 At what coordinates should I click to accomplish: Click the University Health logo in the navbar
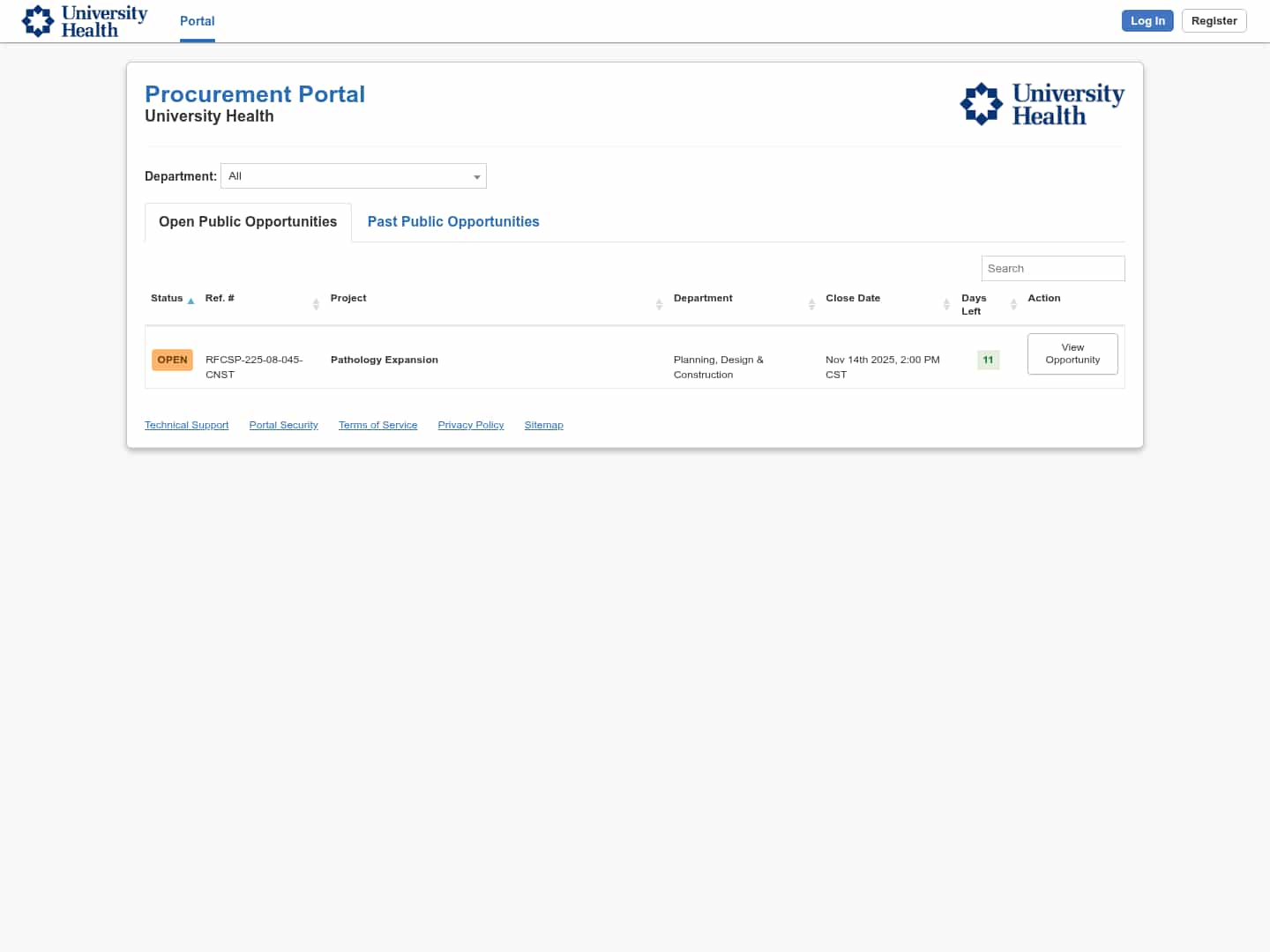point(84,20)
